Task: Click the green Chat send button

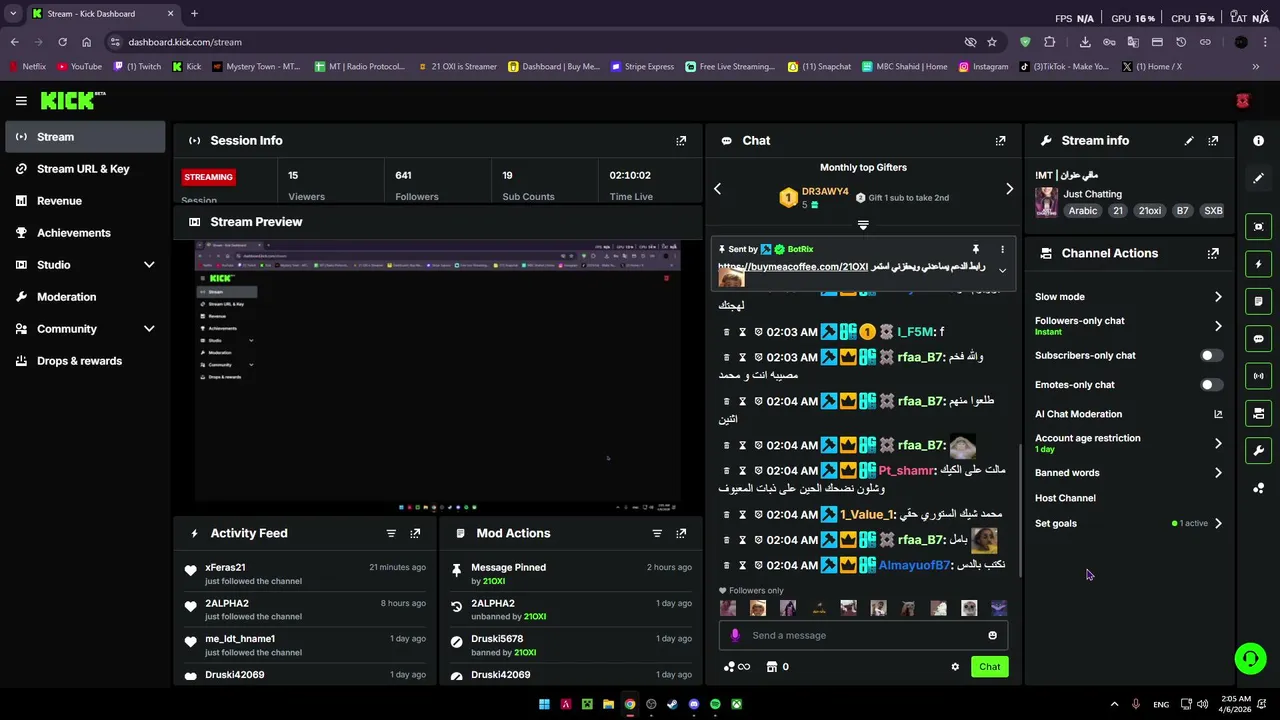Action: point(989,667)
